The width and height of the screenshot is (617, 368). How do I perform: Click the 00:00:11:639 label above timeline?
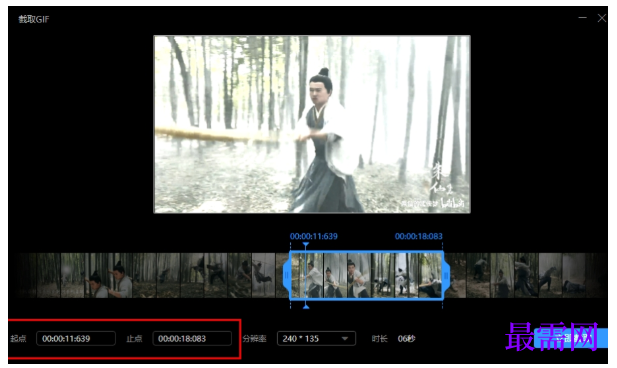(314, 236)
